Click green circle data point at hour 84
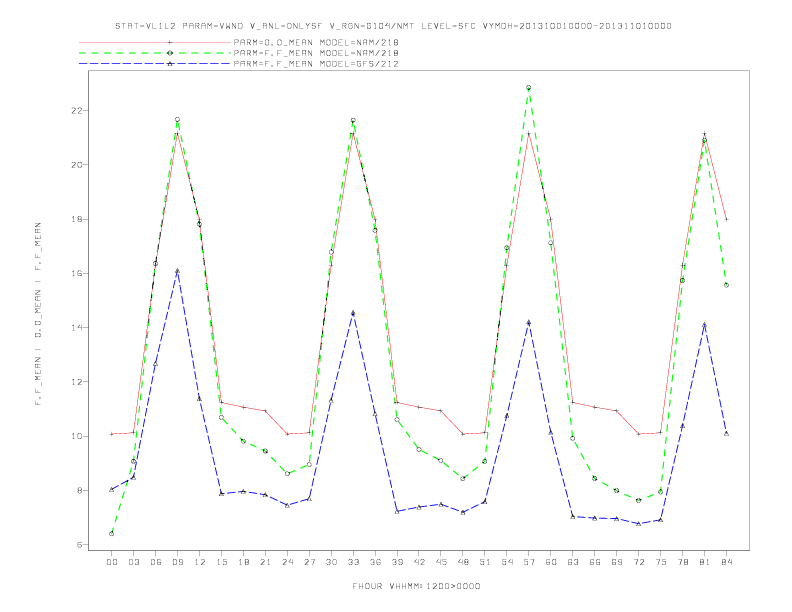 [x=726, y=285]
